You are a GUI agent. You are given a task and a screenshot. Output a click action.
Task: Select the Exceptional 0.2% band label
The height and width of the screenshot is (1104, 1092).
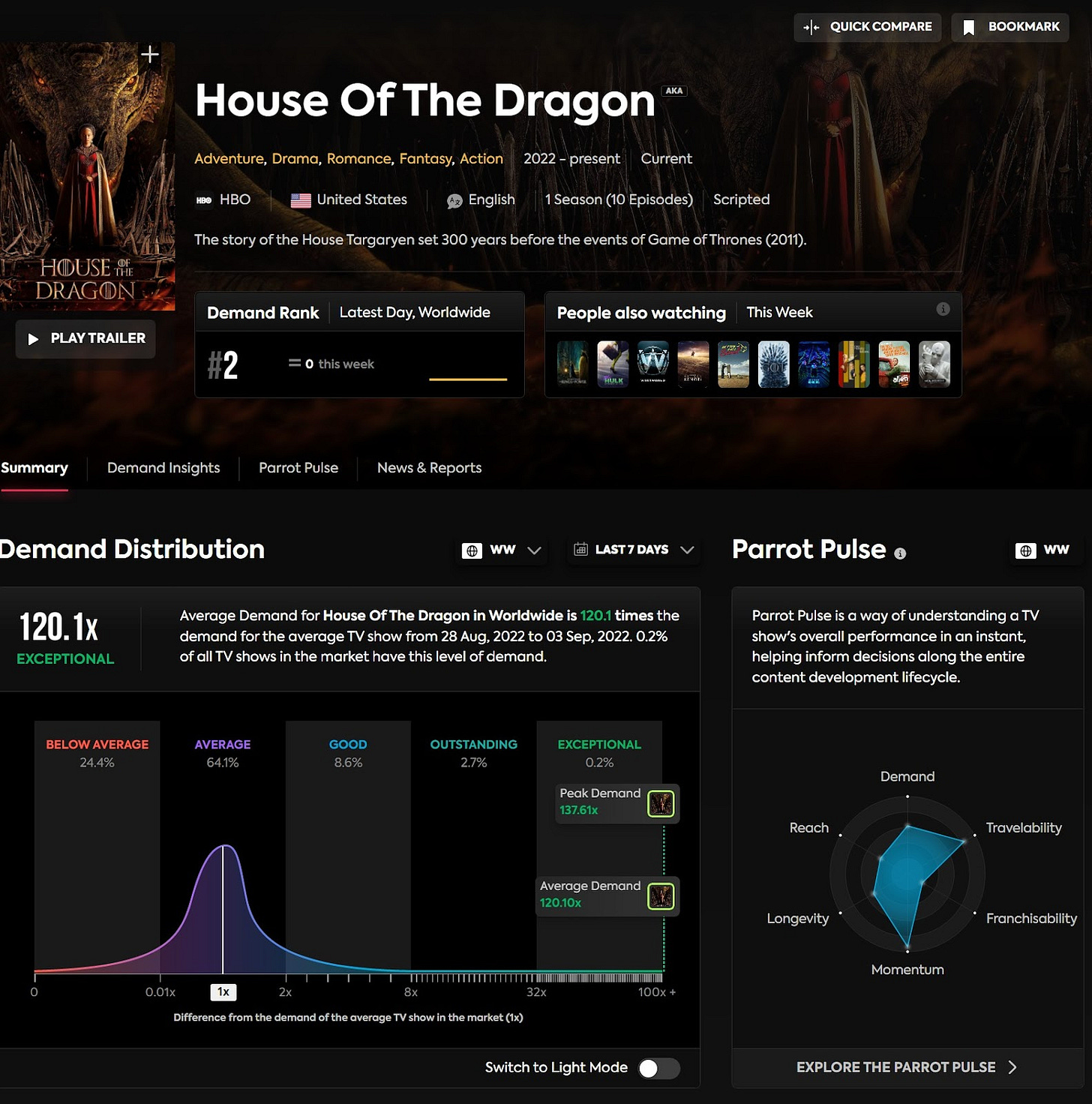(599, 753)
